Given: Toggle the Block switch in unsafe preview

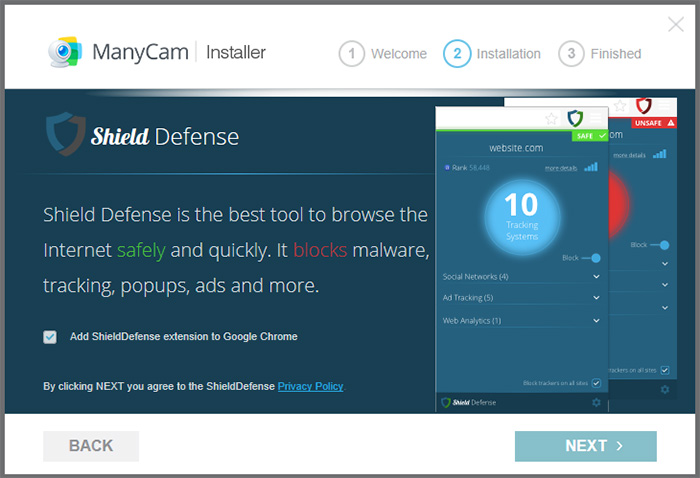Looking at the screenshot, I should (660, 245).
